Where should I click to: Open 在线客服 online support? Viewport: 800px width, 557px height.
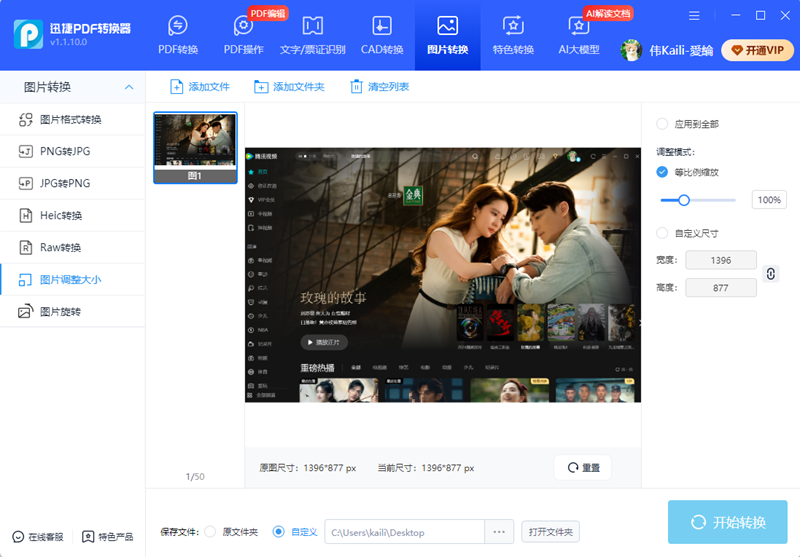38,537
